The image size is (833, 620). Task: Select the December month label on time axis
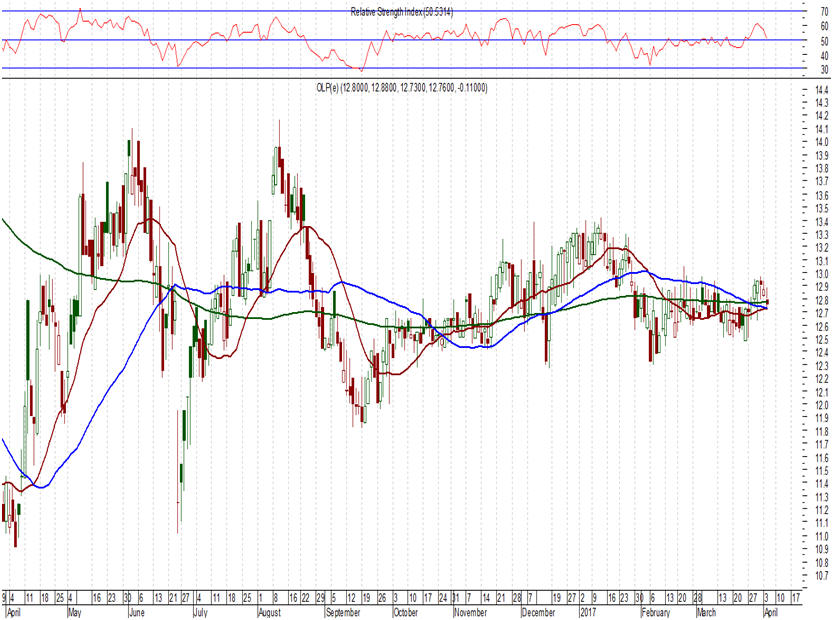(x=537, y=610)
